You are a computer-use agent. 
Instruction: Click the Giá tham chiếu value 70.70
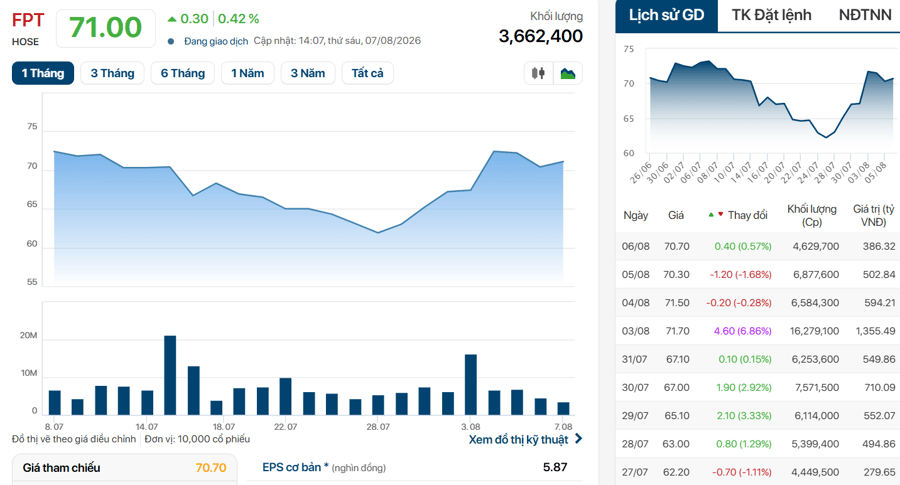pos(211,468)
